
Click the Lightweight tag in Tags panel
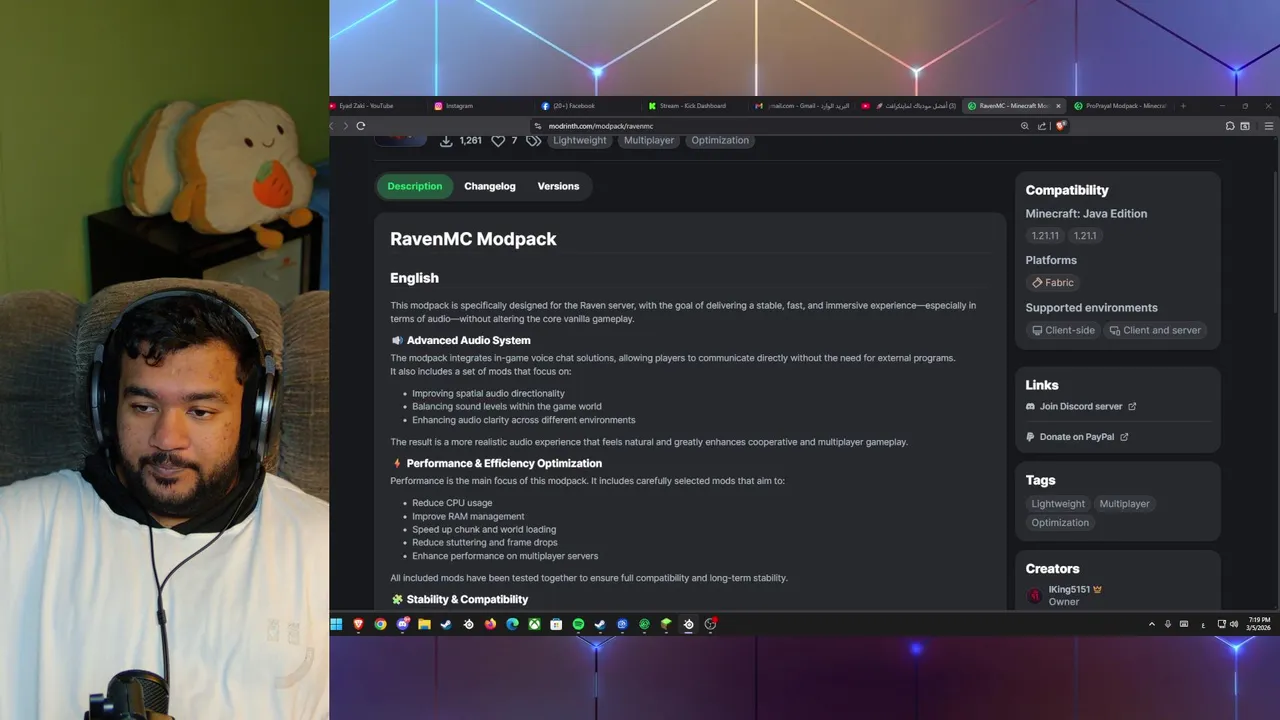click(1058, 504)
